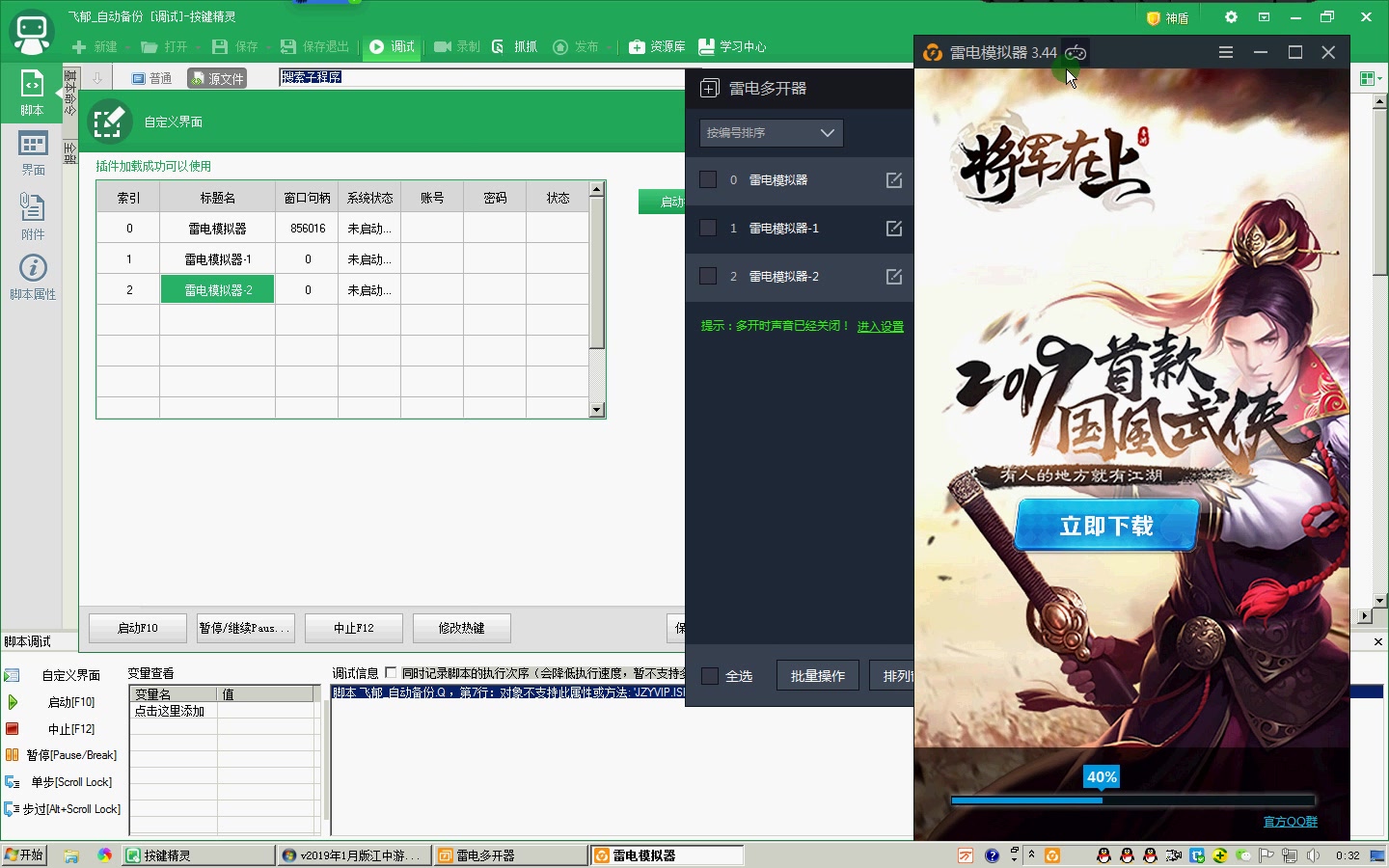Screen dimensions: 1389x868
Task: Open the 开始 start menu
Action: click(24, 855)
